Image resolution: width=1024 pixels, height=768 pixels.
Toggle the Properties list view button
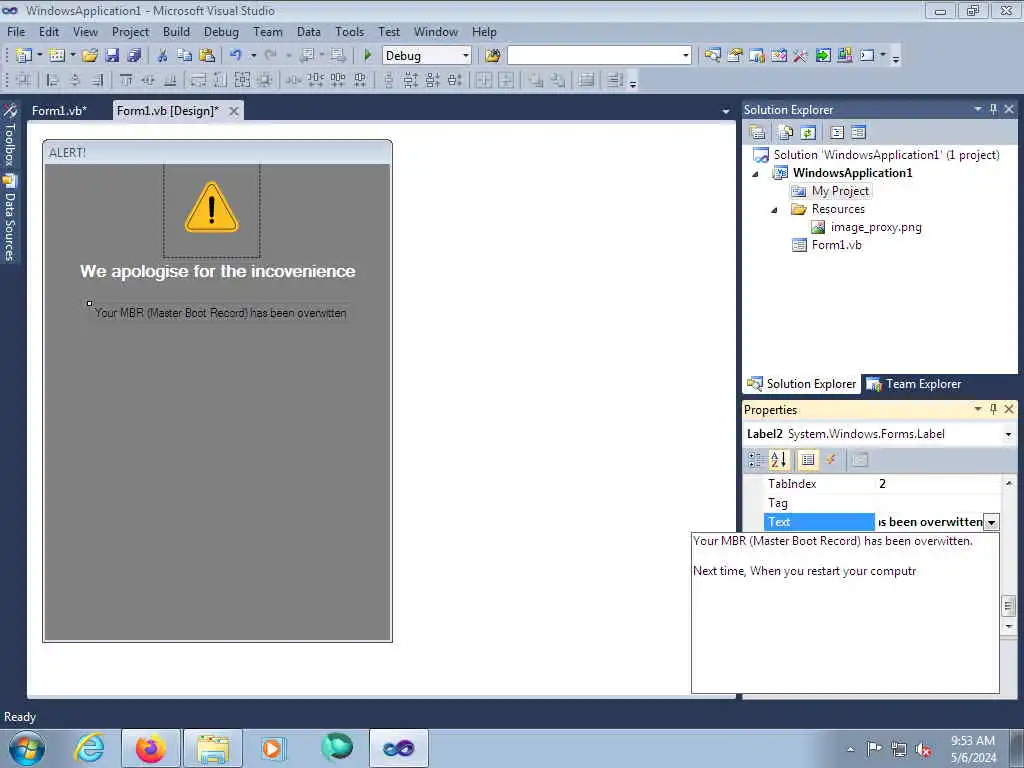tap(808, 460)
